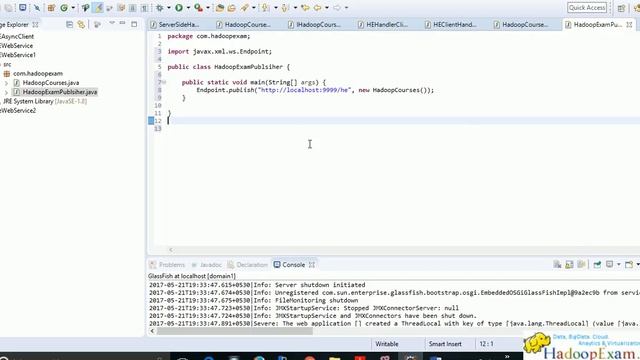Select JRE System Library node
Screen dimensions: 640x360
tap(45, 101)
